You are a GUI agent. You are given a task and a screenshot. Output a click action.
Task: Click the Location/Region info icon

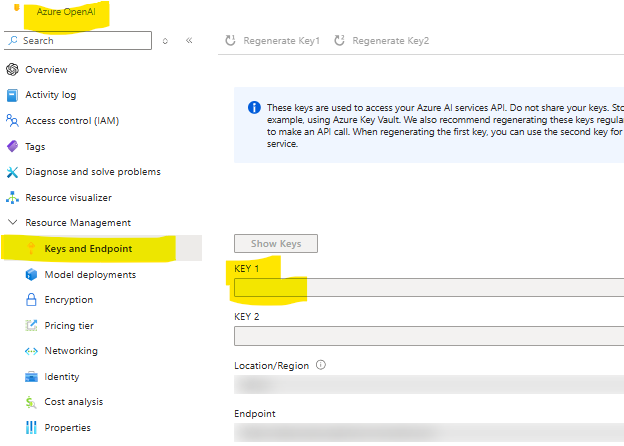[x=321, y=365]
